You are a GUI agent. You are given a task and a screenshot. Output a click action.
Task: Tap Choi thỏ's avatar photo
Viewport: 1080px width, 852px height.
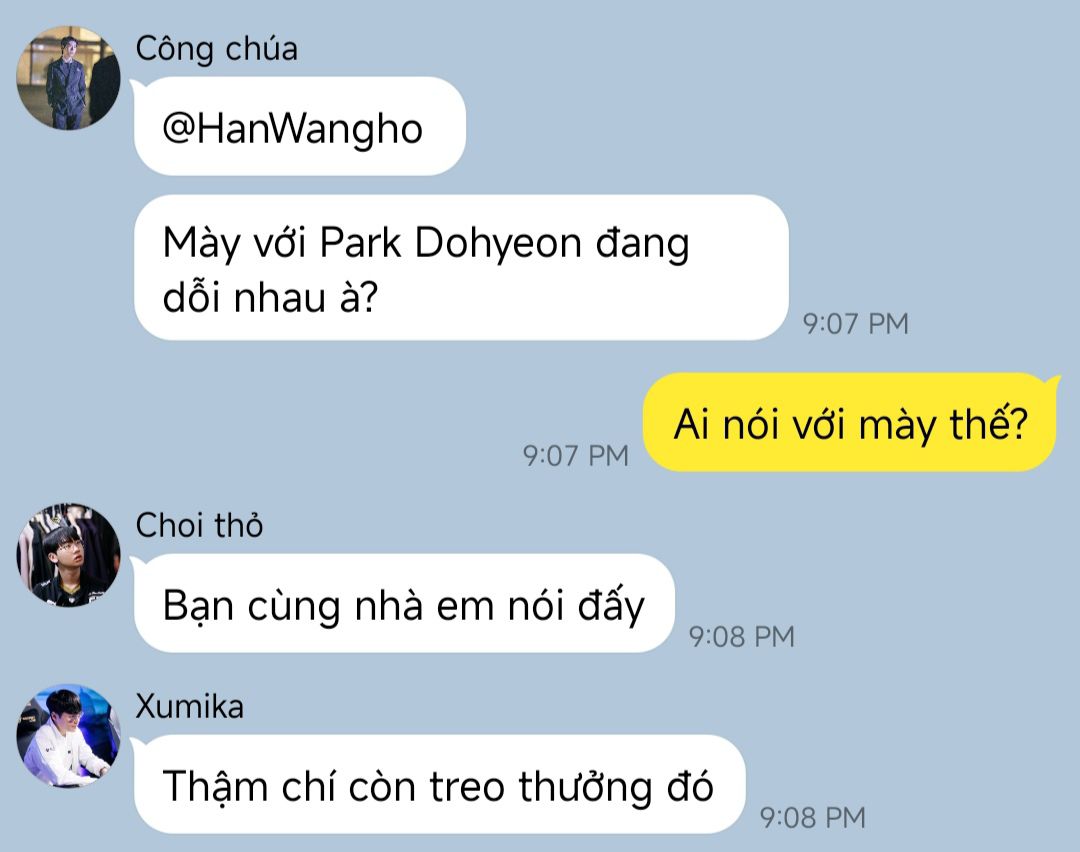(68, 555)
